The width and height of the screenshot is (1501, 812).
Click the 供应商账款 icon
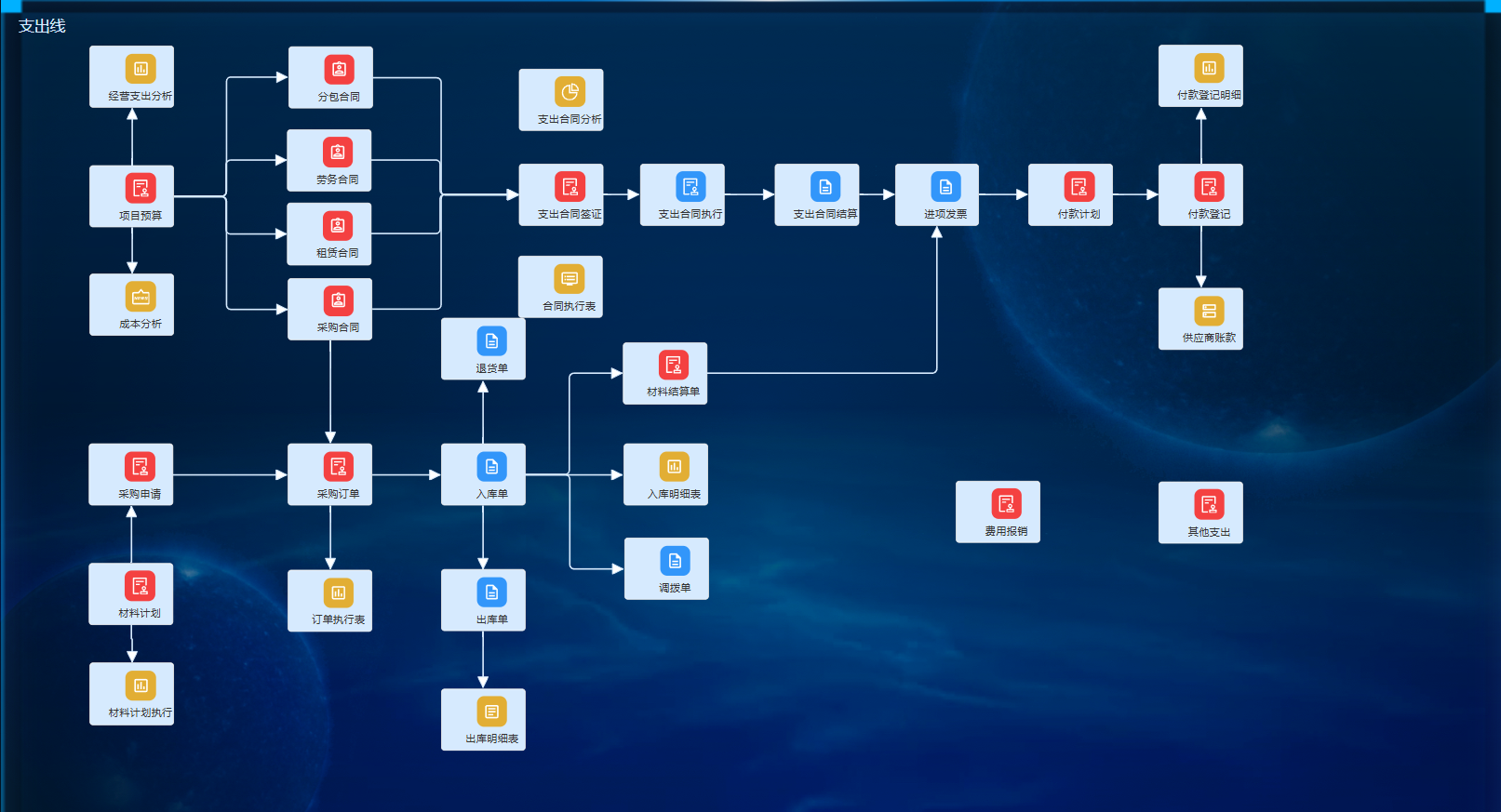1209,312
